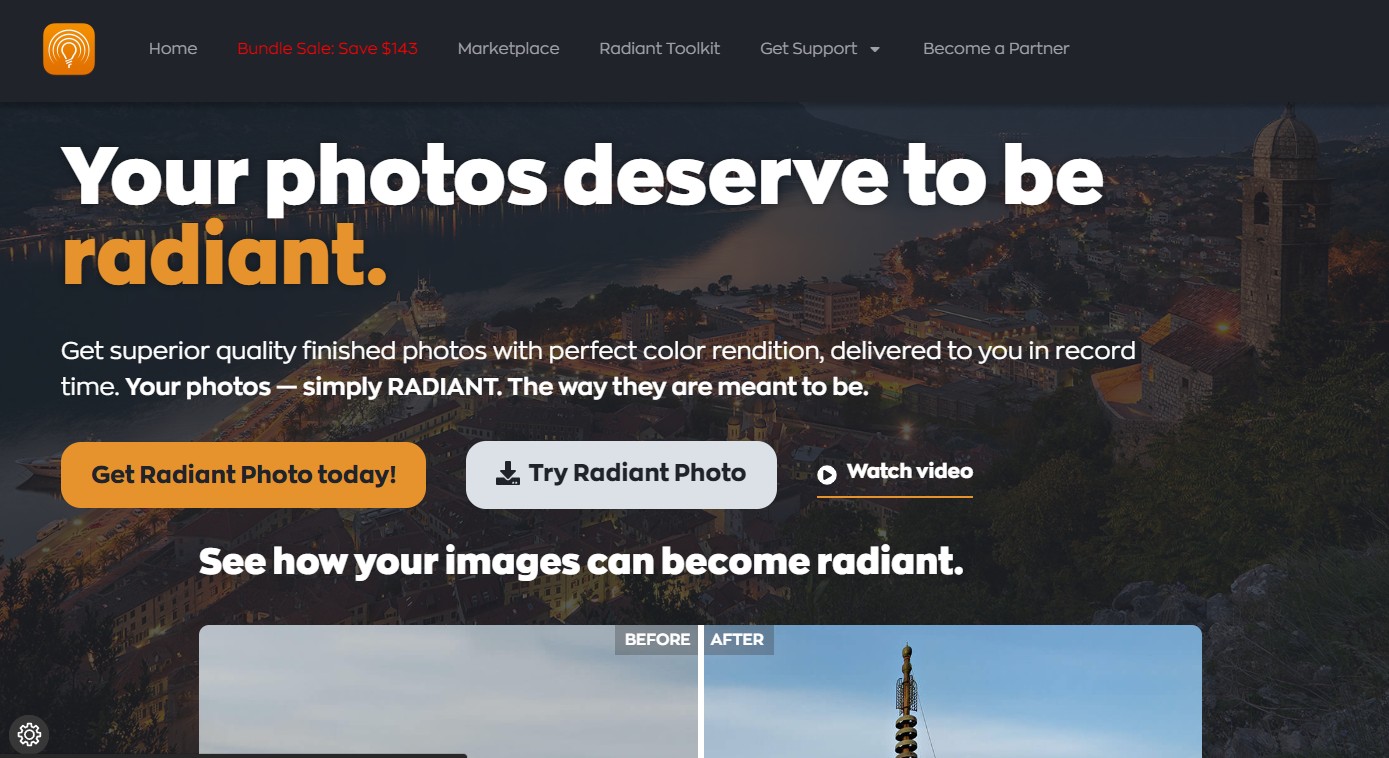This screenshot has height=758, width=1389.
Task: Click the before/after comparison divider handle
Action: pyautogui.click(x=700, y=692)
